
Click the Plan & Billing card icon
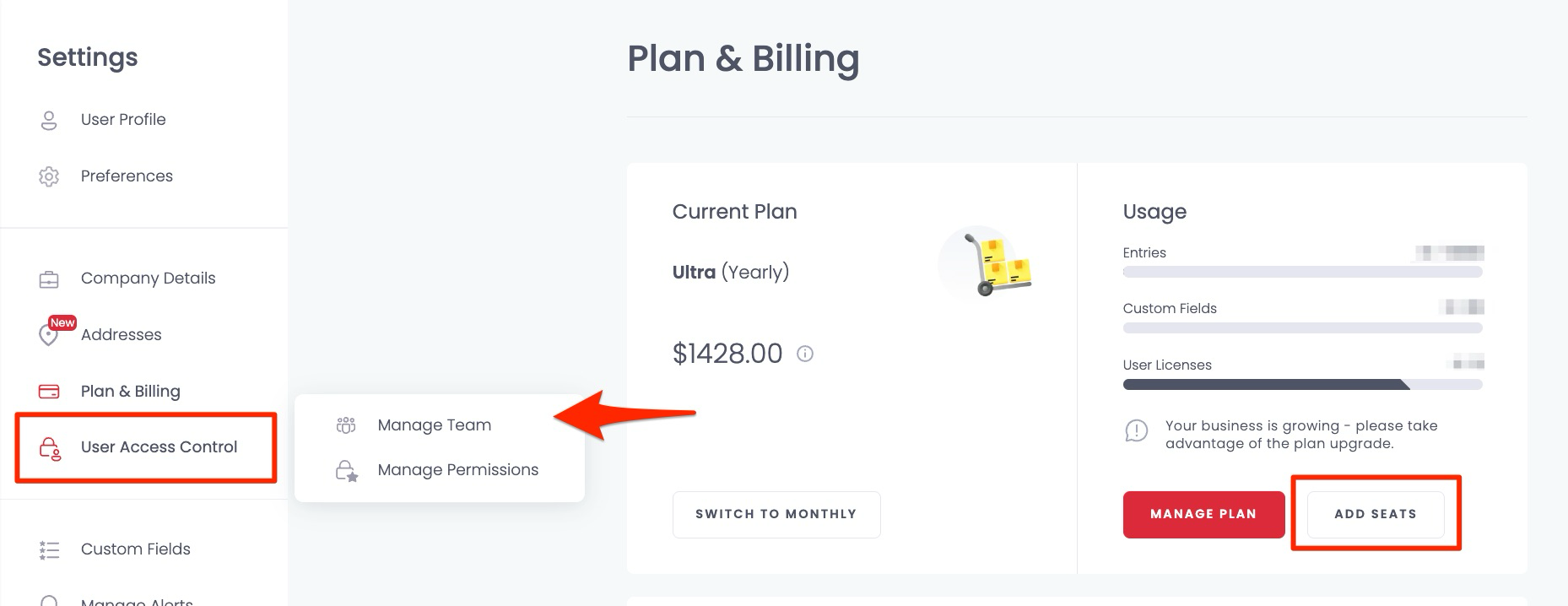click(x=49, y=392)
